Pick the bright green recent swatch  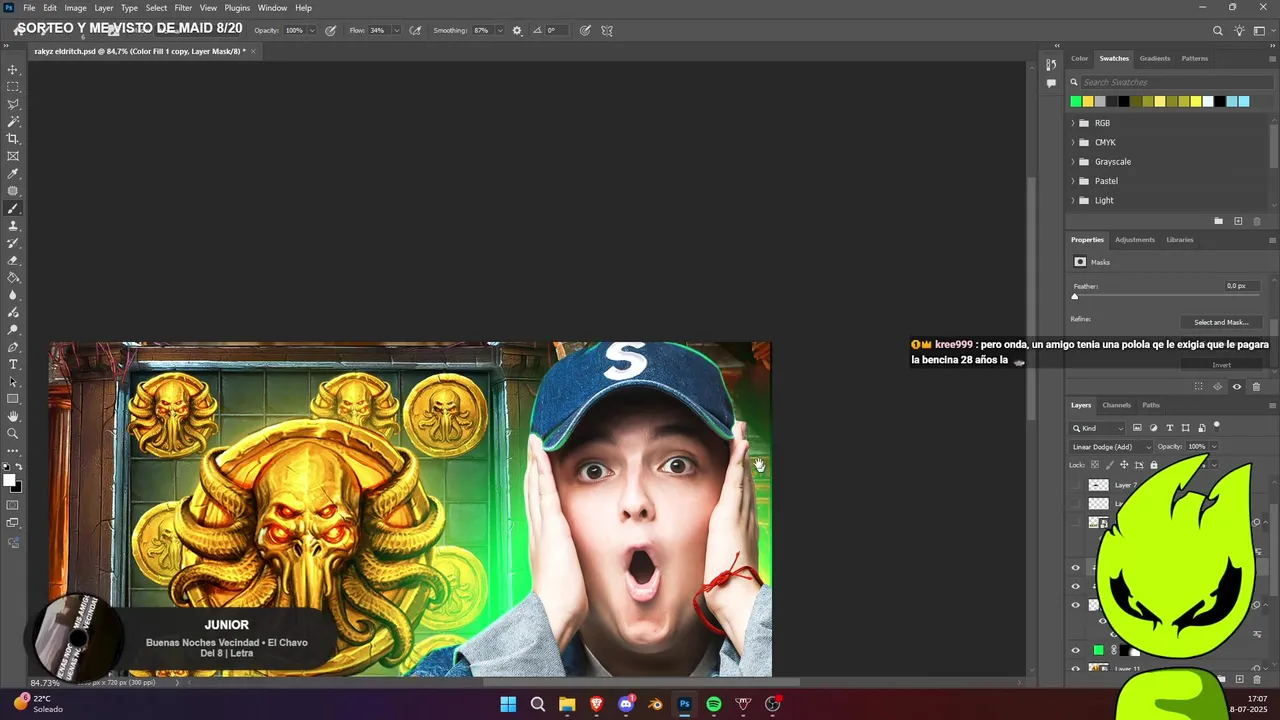tap(1076, 101)
